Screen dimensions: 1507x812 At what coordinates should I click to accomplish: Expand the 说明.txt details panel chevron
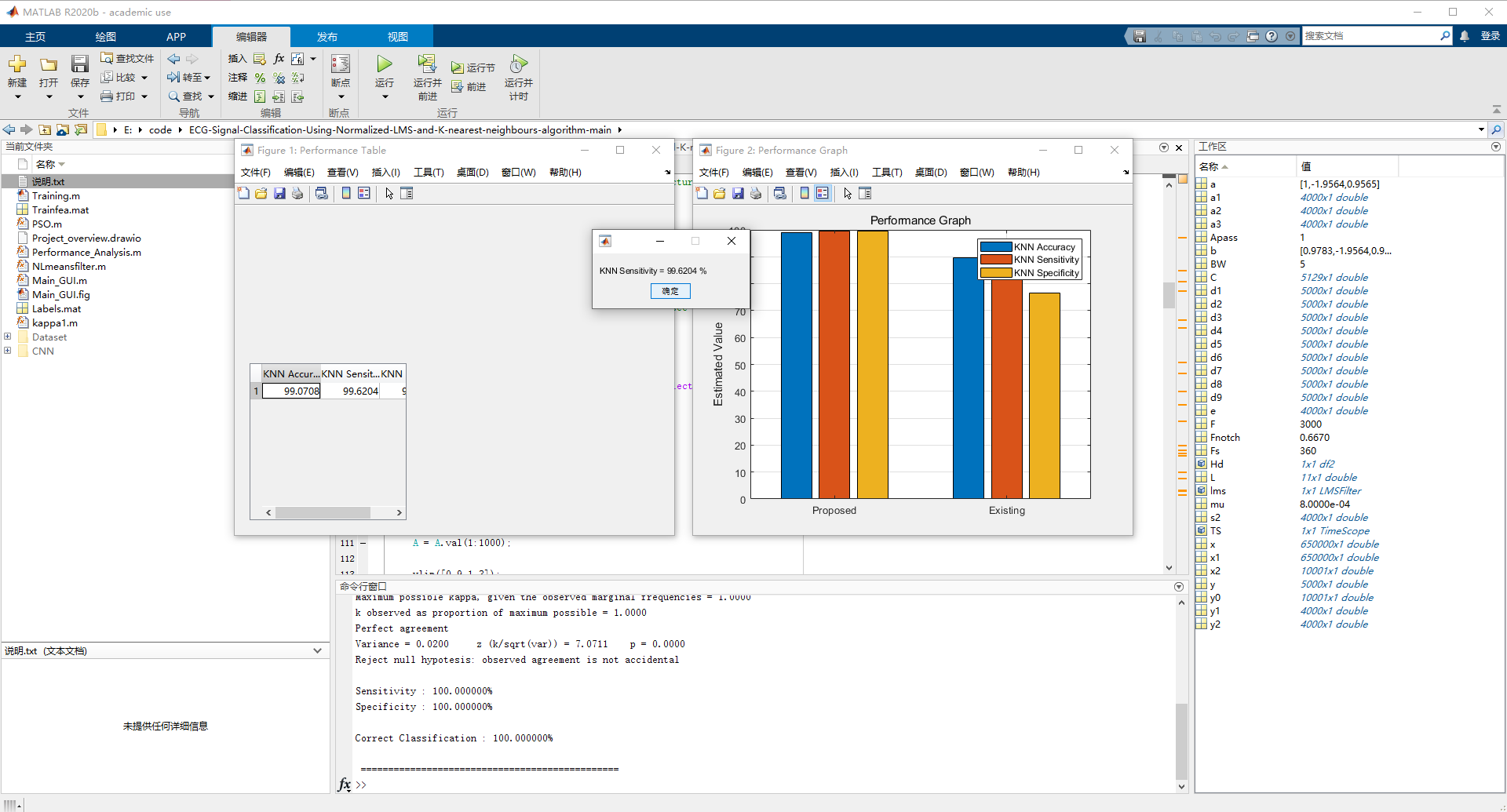click(317, 650)
